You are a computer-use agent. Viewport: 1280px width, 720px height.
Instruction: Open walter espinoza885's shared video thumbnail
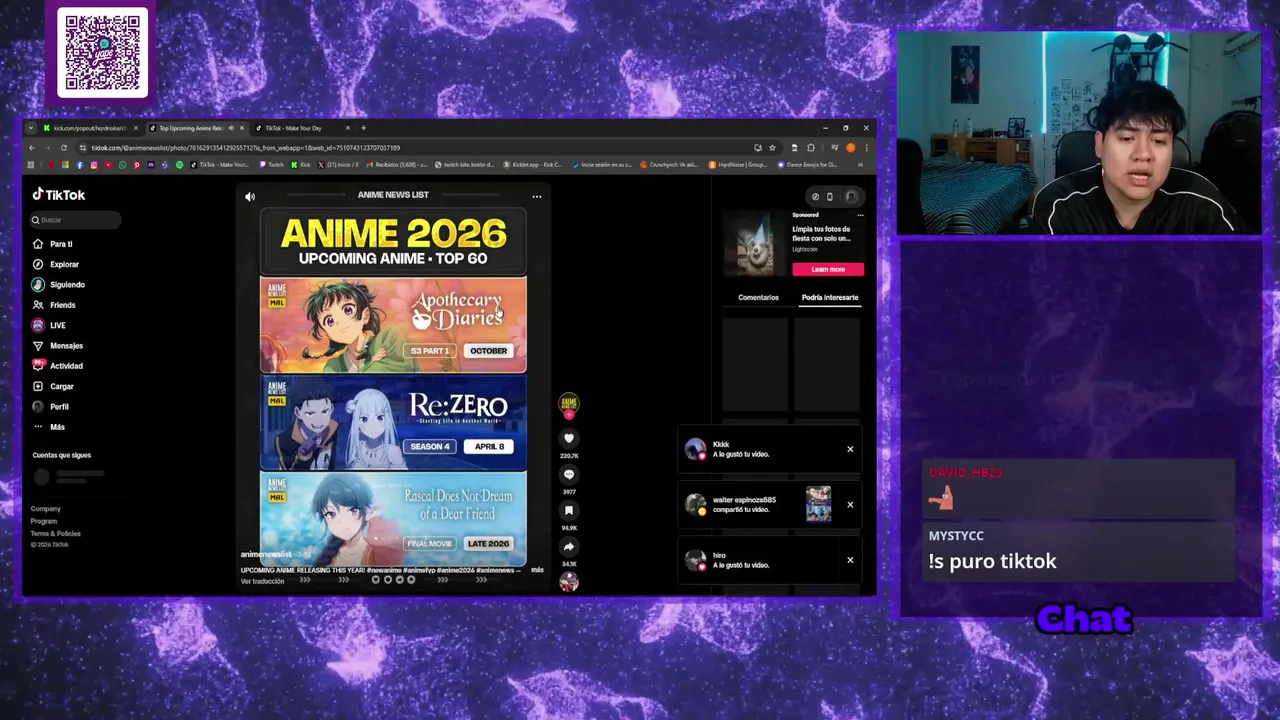[819, 504]
